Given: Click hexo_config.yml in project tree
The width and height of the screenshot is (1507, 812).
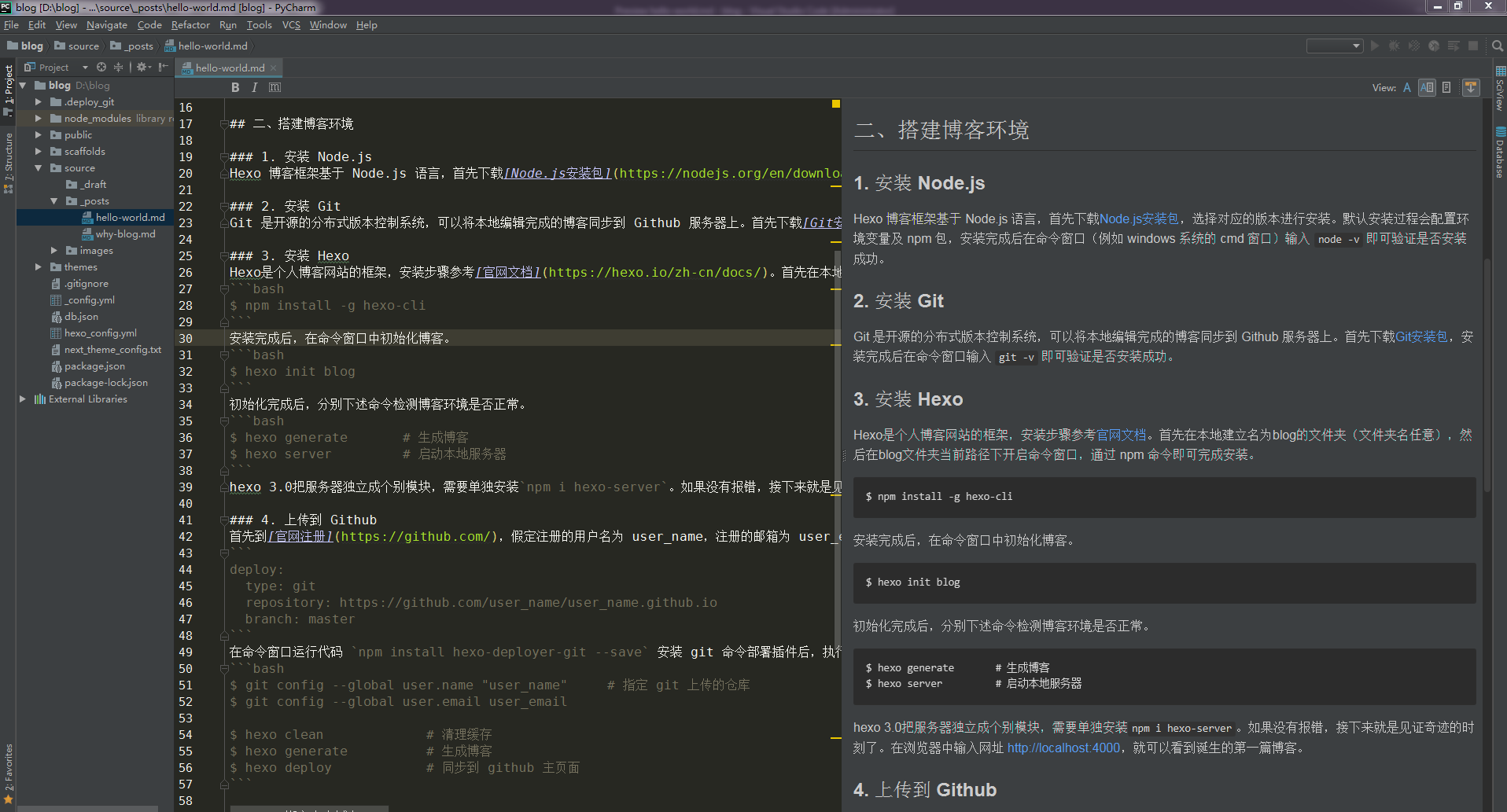Looking at the screenshot, I should [94, 333].
